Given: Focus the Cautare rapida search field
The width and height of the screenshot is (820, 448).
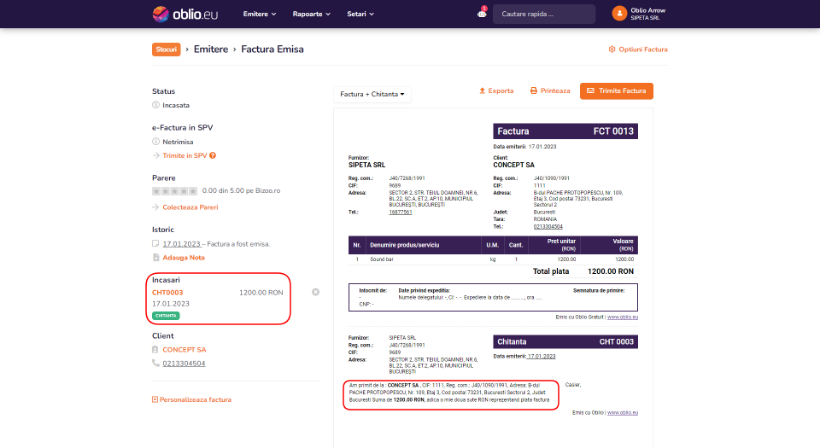Looking at the screenshot, I should (x=544, y=14).
